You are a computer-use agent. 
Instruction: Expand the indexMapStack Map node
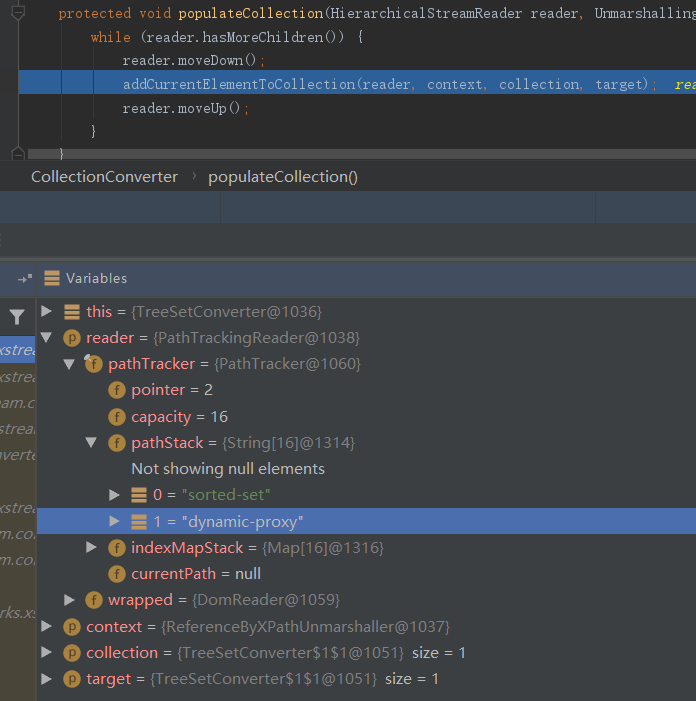coord(91,547)
